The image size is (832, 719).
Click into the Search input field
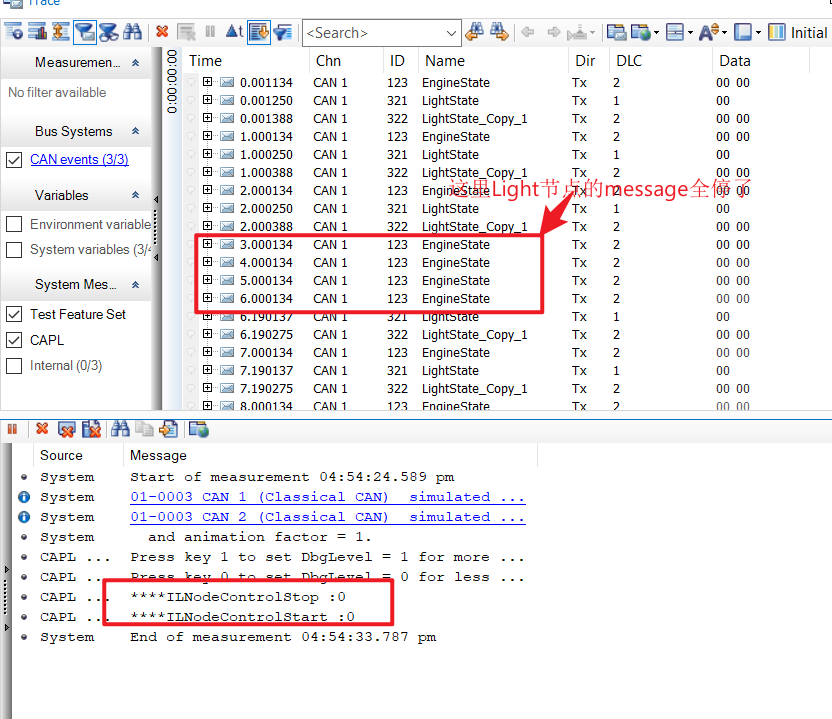coord(375,33)
